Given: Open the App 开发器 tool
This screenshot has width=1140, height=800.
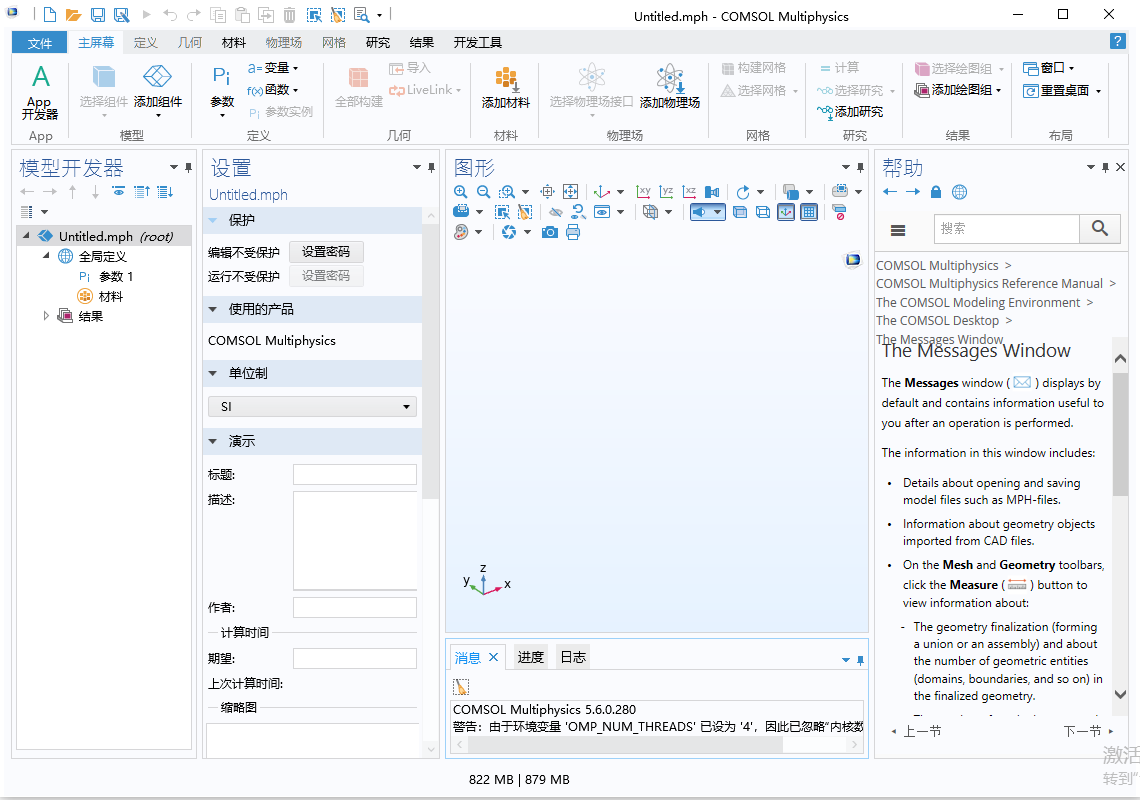Looking at the screenshot, I should point(40,93).
